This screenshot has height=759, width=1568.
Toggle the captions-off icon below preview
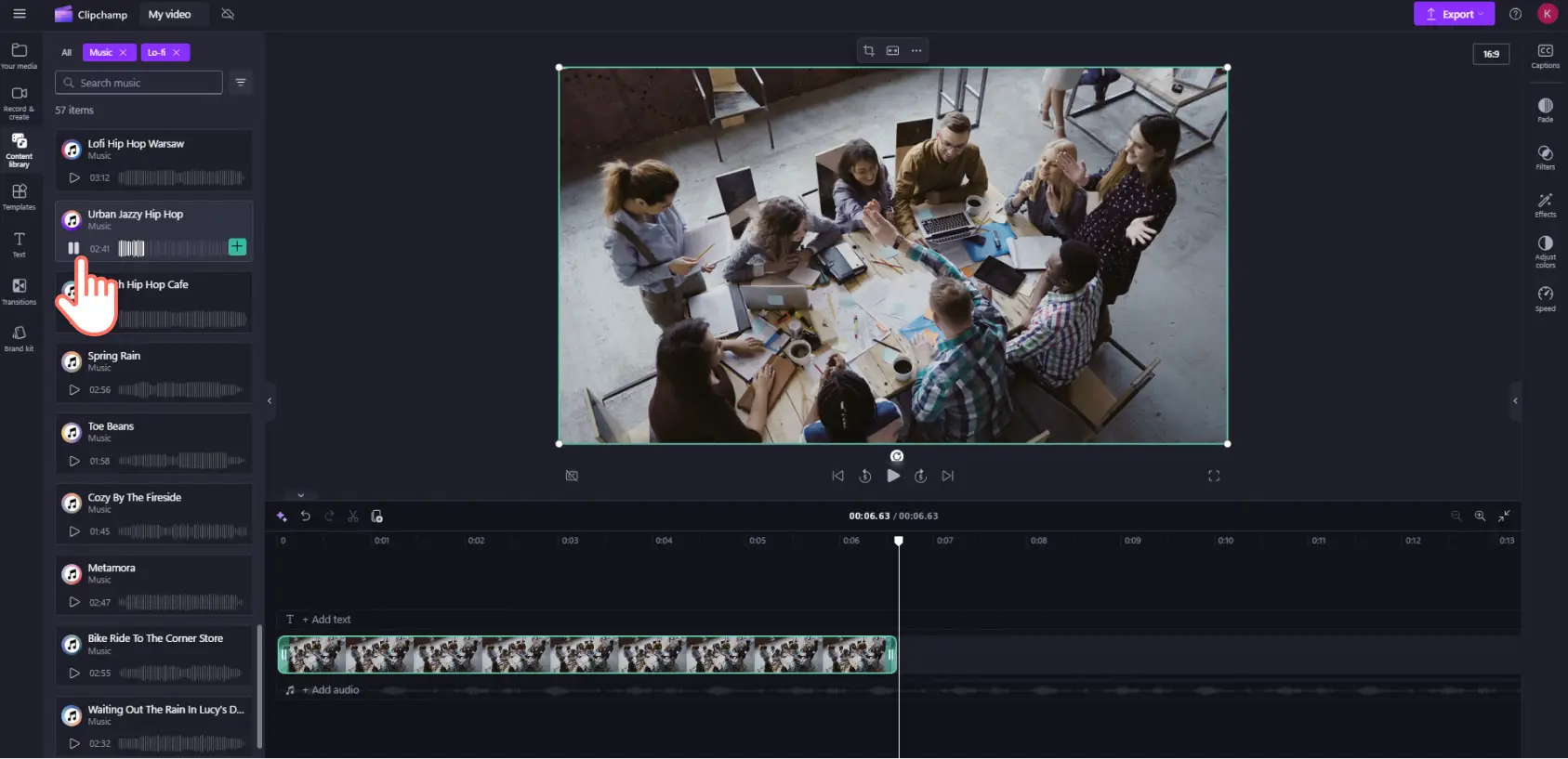[x=572, y=476]
